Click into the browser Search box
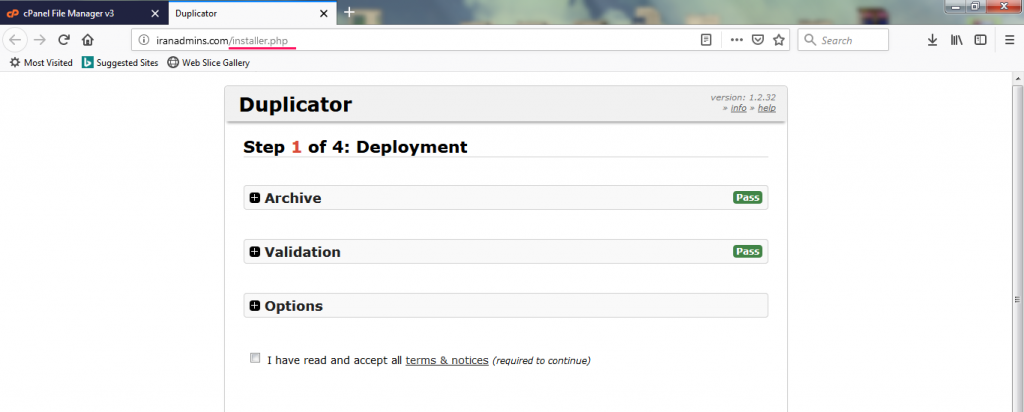The image size is (1024, 412). [843, 40]
